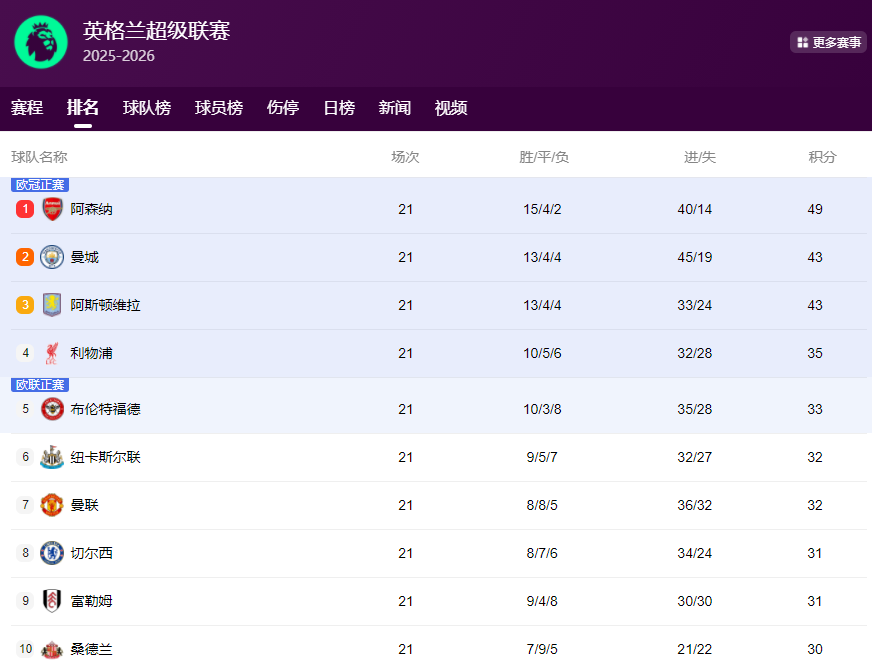Screen dimensions: 872x672
Task: Open team 布伦特福德 from the table
Action: click(x=105, y=409)
